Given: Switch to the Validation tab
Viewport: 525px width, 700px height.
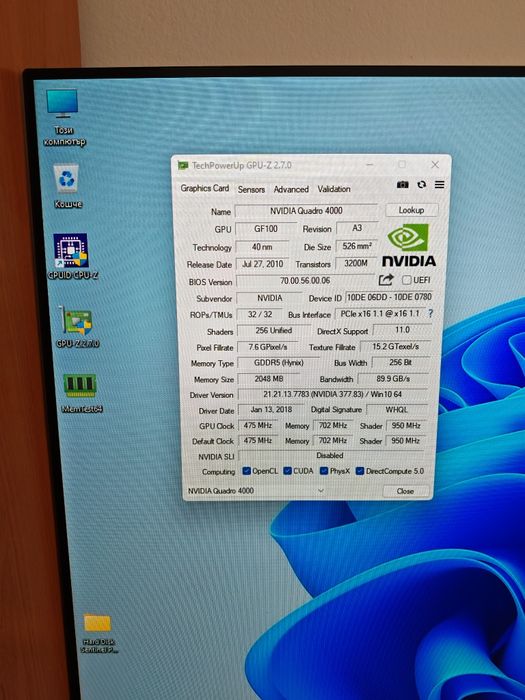Looking at the screenshot, I should pyautogui.click(x=334, y=189).
